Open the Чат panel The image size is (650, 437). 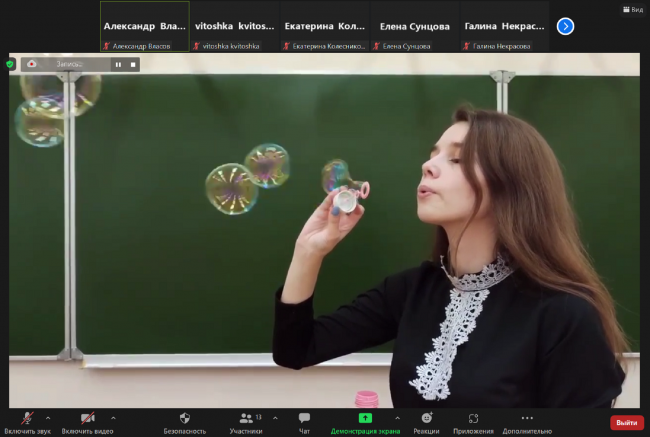tap(304, 423)
